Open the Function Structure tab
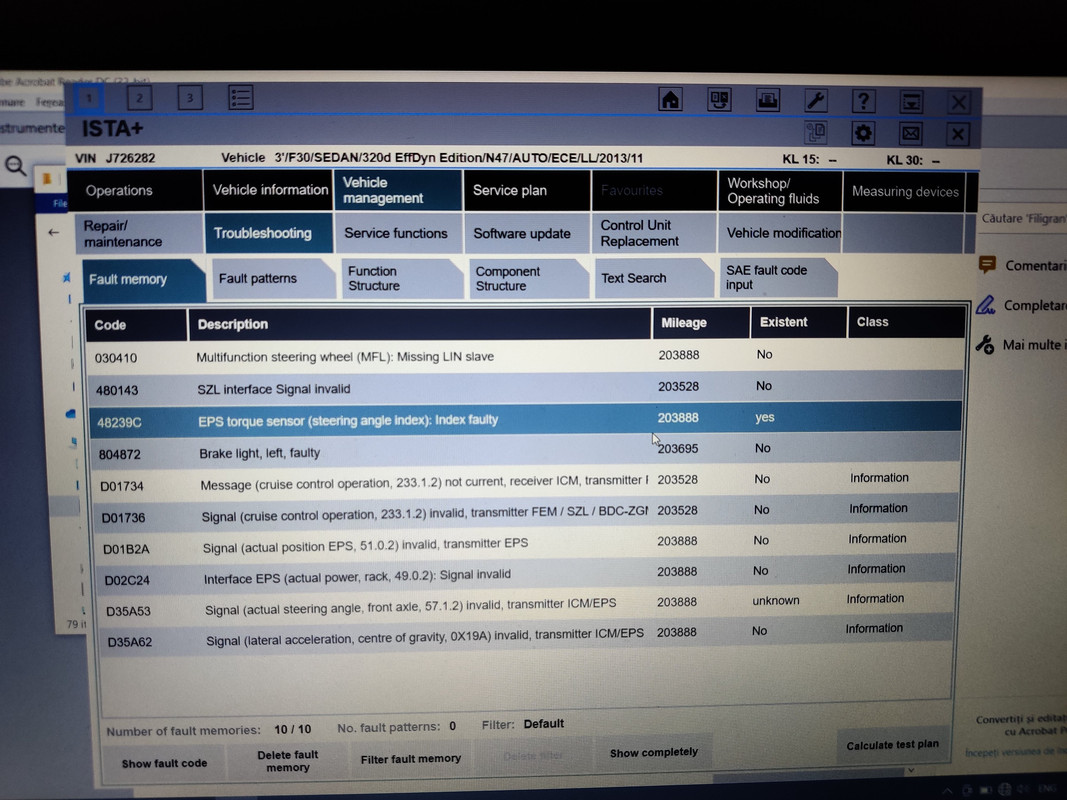Image resolution: width=1067 pixels, height=800 pixels. coord(401,278)
